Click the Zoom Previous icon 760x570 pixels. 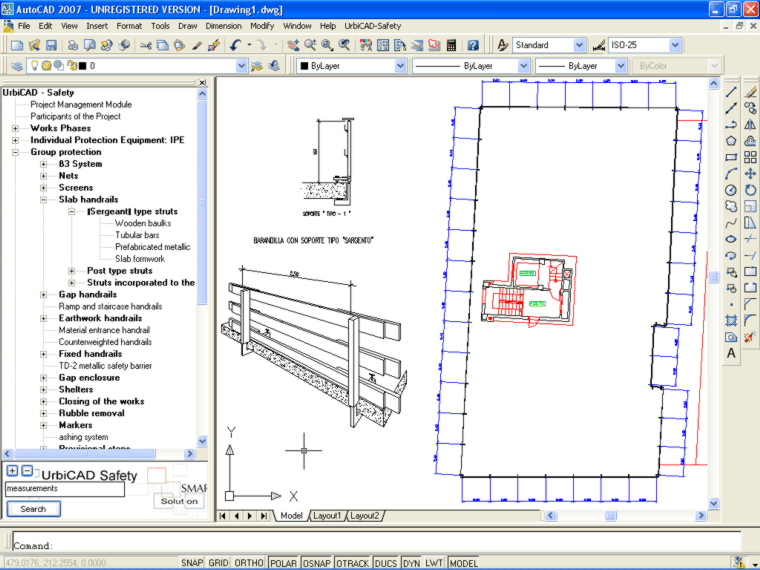[x=345, y=45]
